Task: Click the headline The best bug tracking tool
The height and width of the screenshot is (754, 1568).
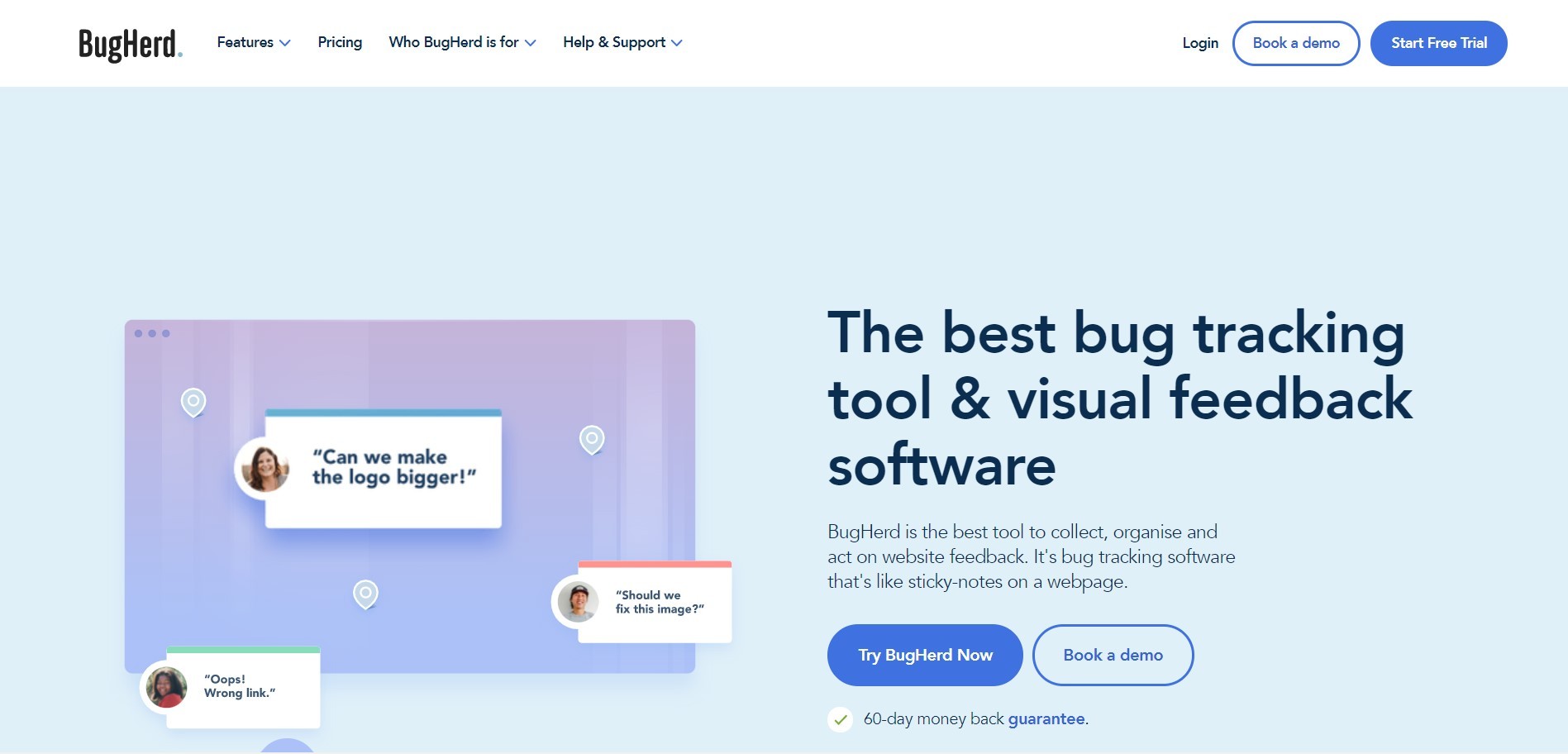Action: [1120, 398]
